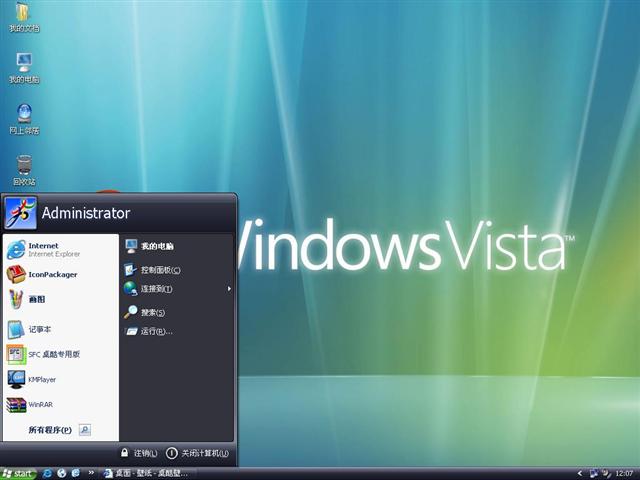Click the tray icon beside the clock
Image resolution: width=640 pixels, height=480 pixels.
point(607,473)
